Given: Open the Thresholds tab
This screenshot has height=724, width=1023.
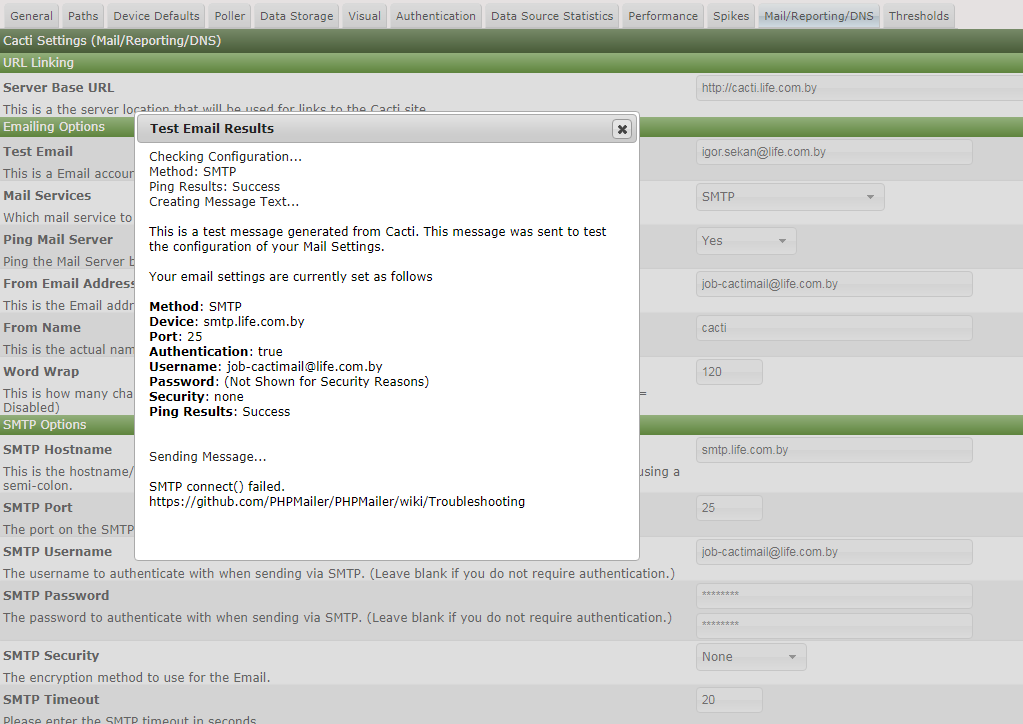Looking at the screenshot, I should point(919,16).
